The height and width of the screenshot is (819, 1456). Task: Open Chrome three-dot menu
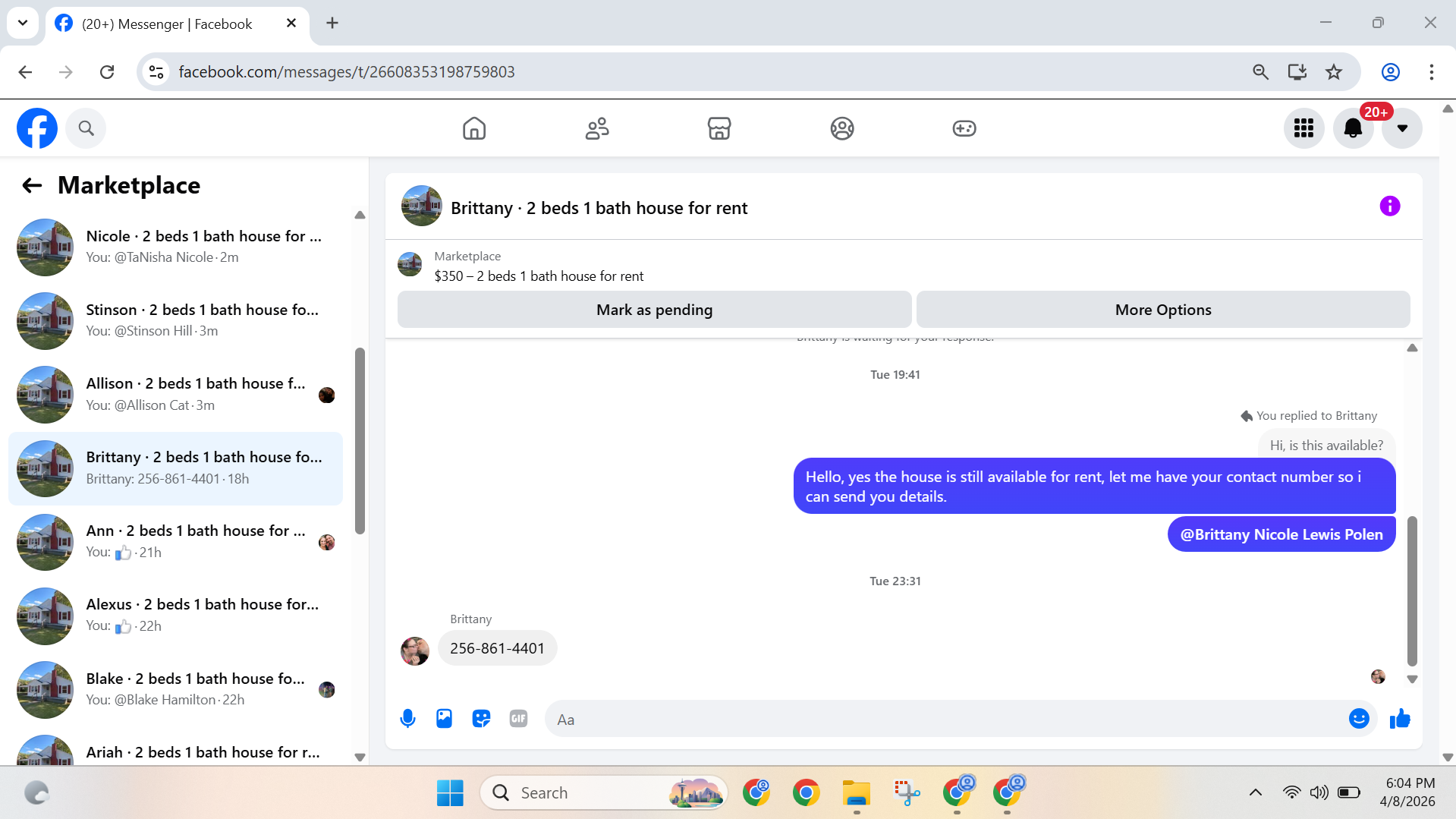click(1431, 72)
